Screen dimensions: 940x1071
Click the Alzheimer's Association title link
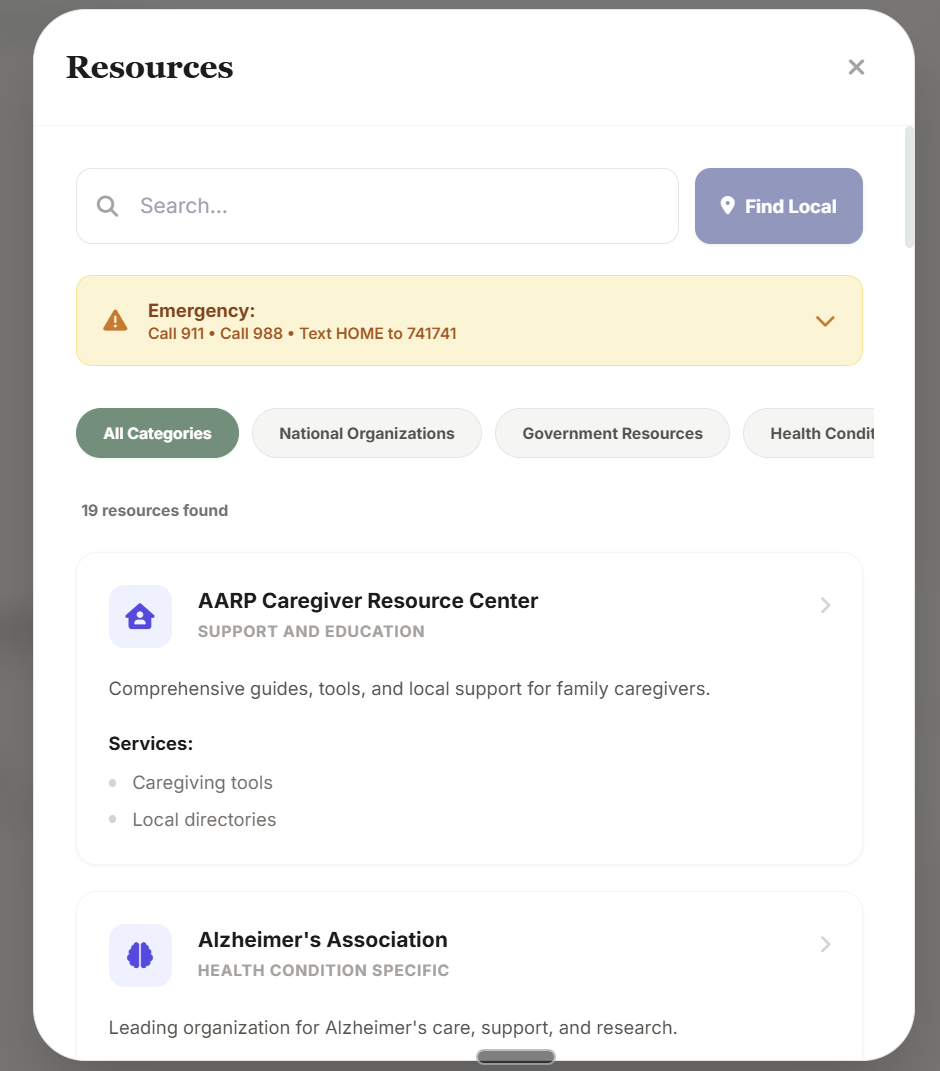point(322,939)
